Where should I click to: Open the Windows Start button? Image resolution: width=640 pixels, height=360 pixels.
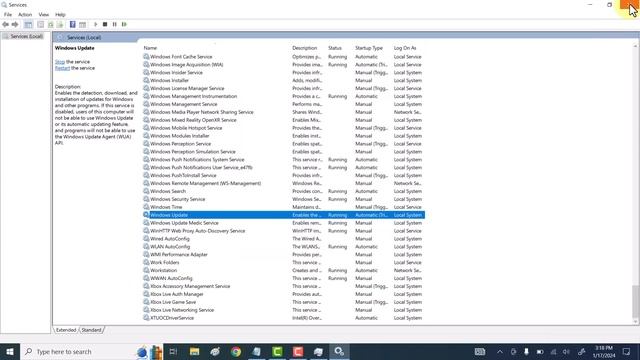10,351
